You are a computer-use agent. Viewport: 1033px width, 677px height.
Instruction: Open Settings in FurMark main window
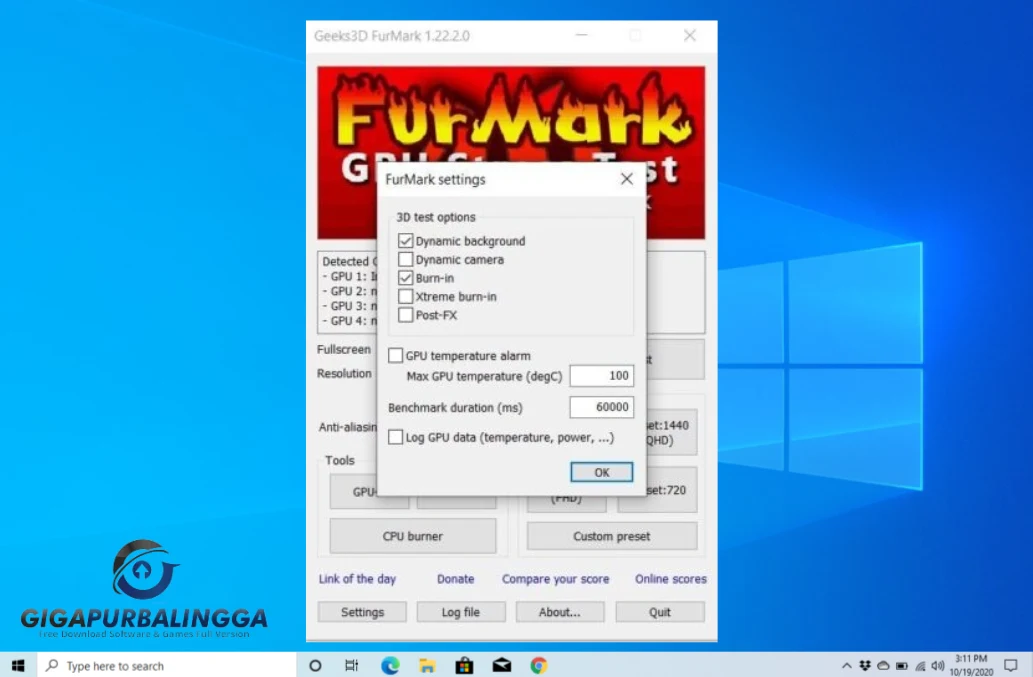pyautogui.click(x=362, y=612)
